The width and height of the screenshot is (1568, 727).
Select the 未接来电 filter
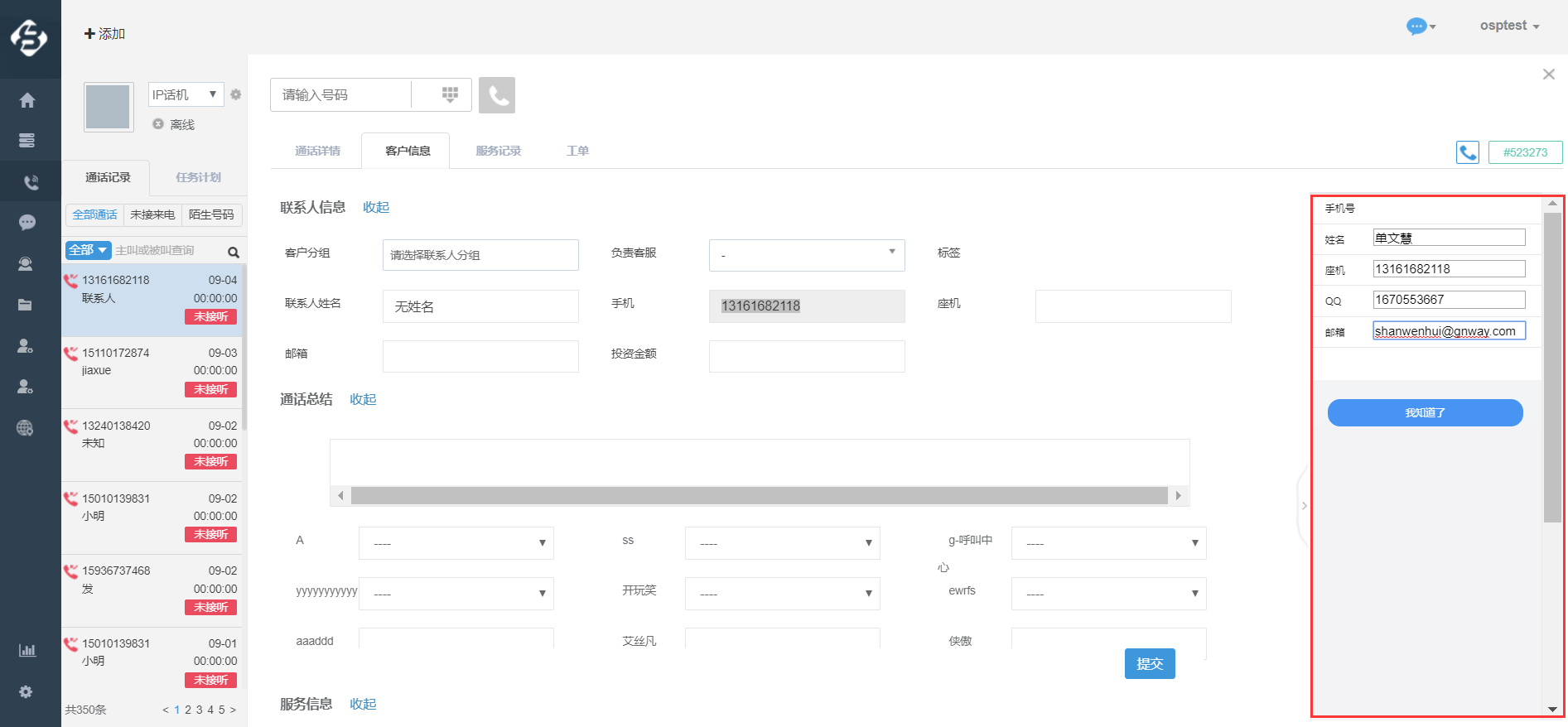tap(152, 215)
